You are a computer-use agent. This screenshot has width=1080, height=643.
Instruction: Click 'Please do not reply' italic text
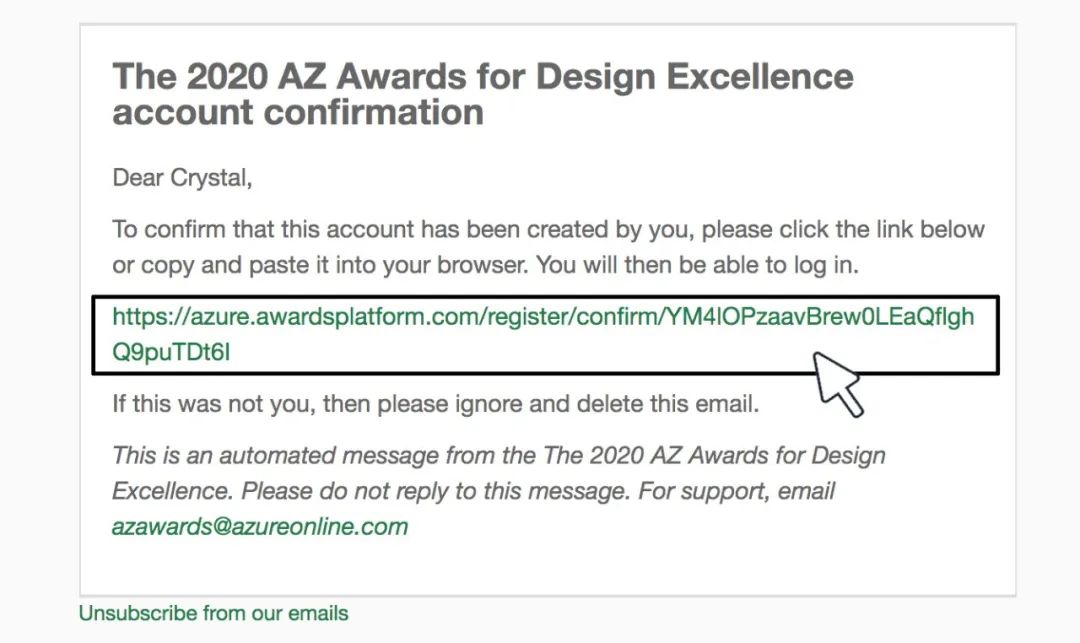click(x=435, y=492)
